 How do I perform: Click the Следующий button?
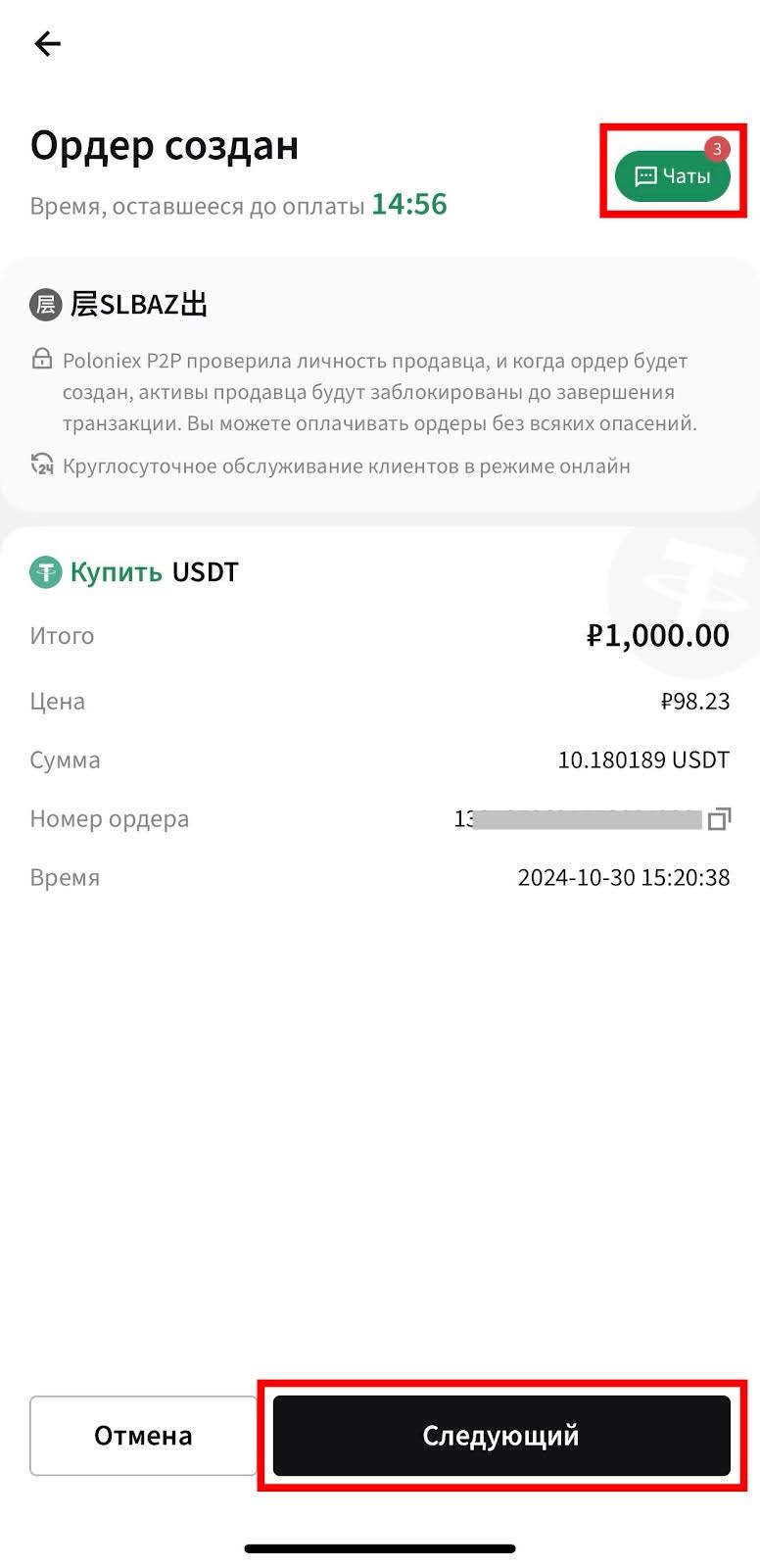501,1436
